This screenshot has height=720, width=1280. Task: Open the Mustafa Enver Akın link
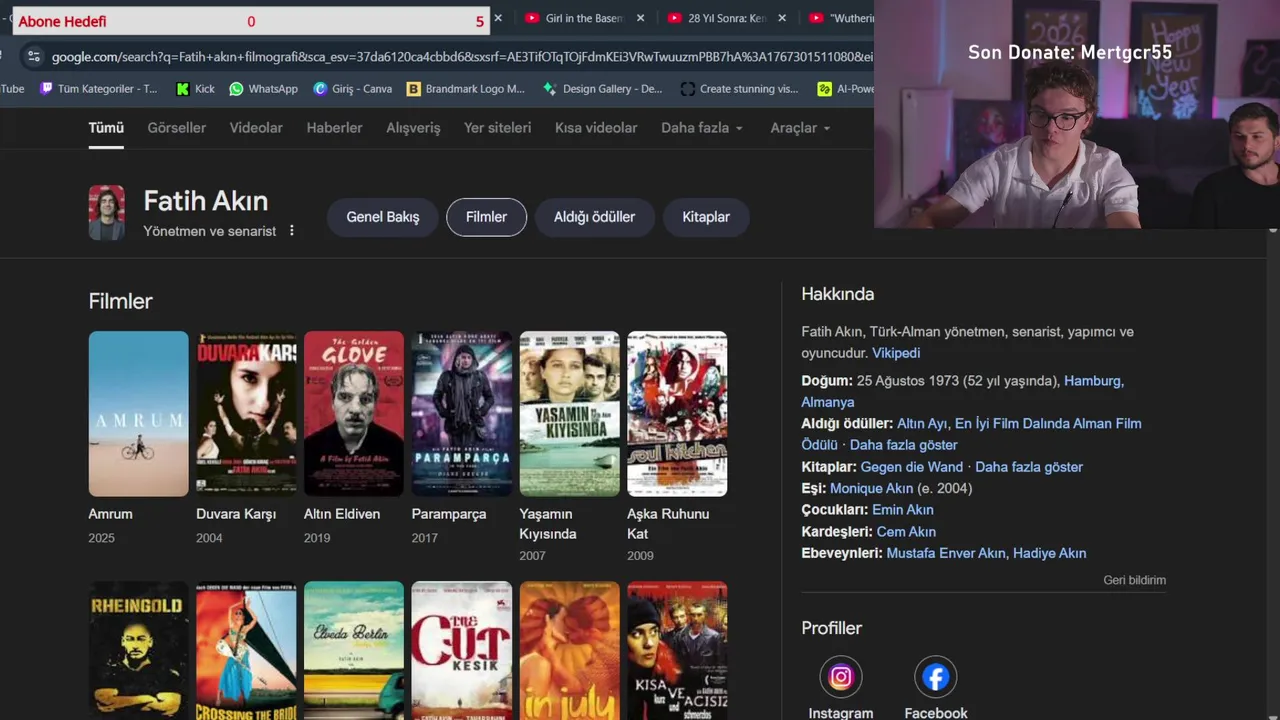point(946,553)
